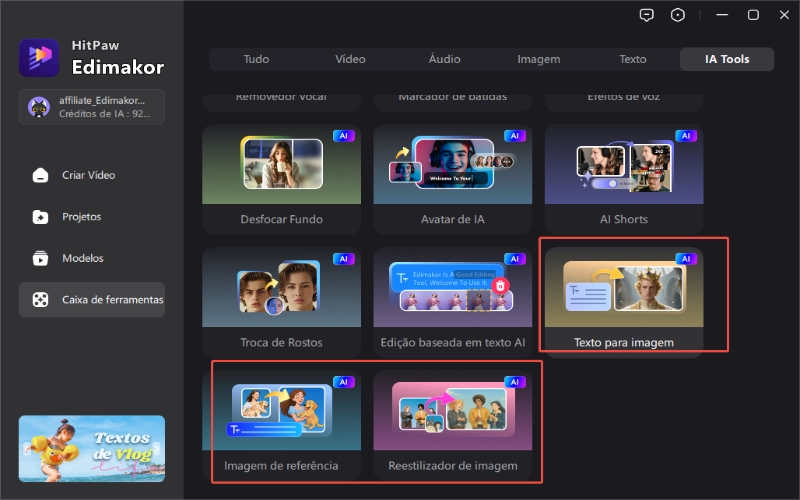Click the Textos de Vlog banner
800x500 pixels.
click(x=92, y=448)
